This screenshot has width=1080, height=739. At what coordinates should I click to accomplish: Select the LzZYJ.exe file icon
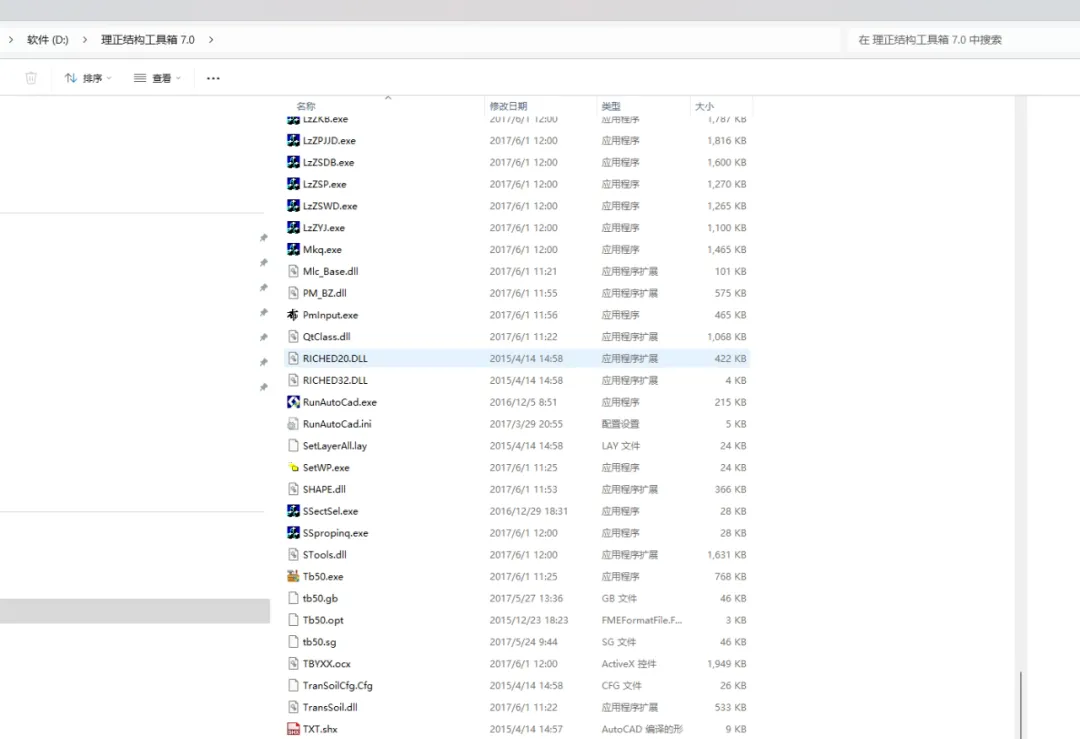point(293,228)
